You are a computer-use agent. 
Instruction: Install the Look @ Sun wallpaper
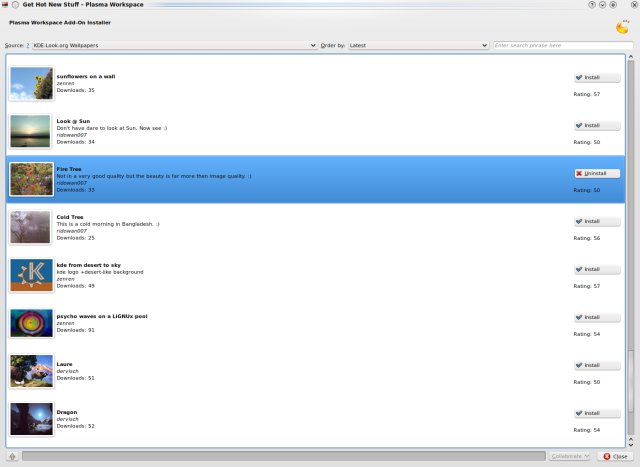pos(597,126)
